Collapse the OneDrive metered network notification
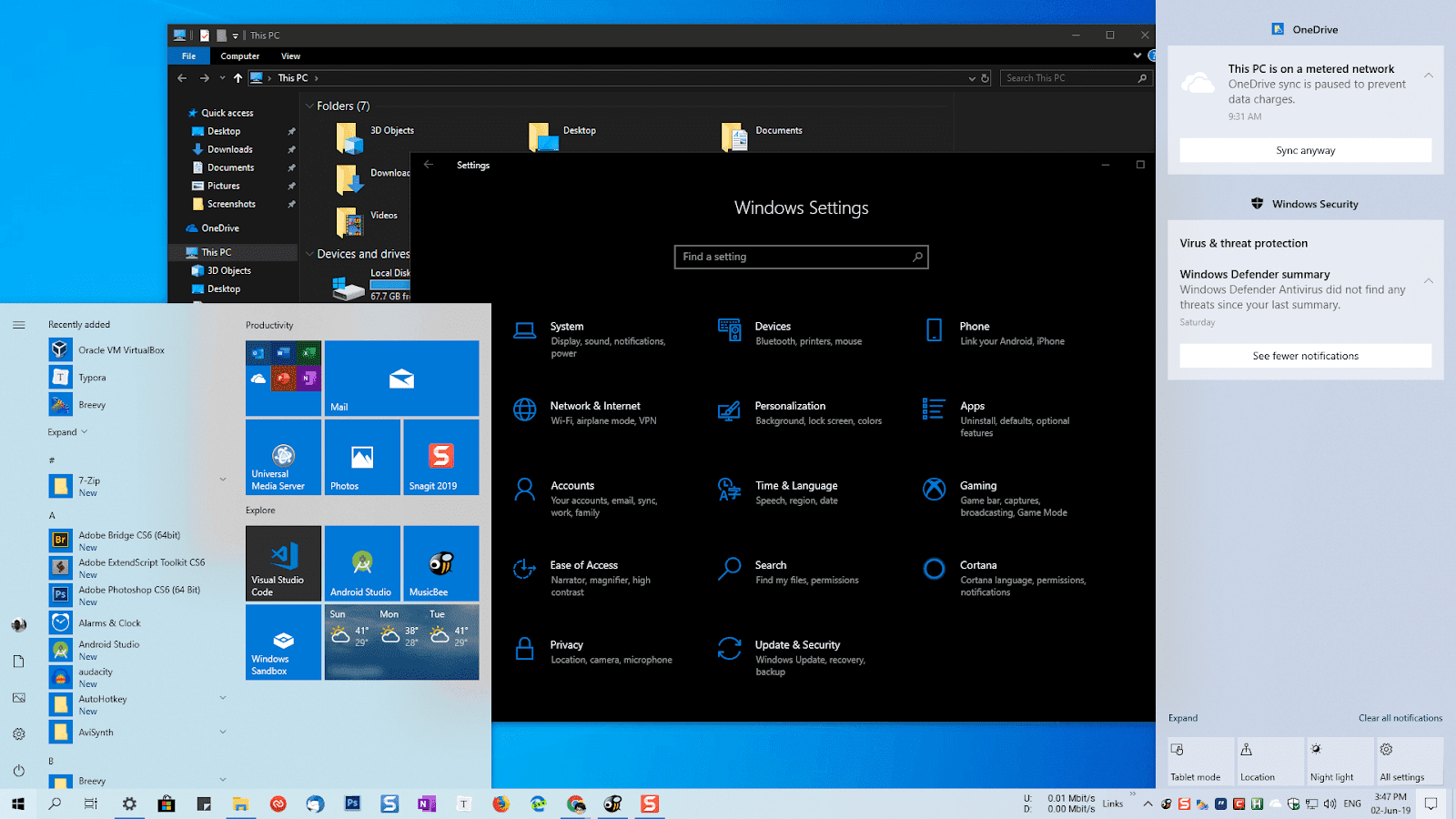The image size is (1456, 819). [1429, 76]
